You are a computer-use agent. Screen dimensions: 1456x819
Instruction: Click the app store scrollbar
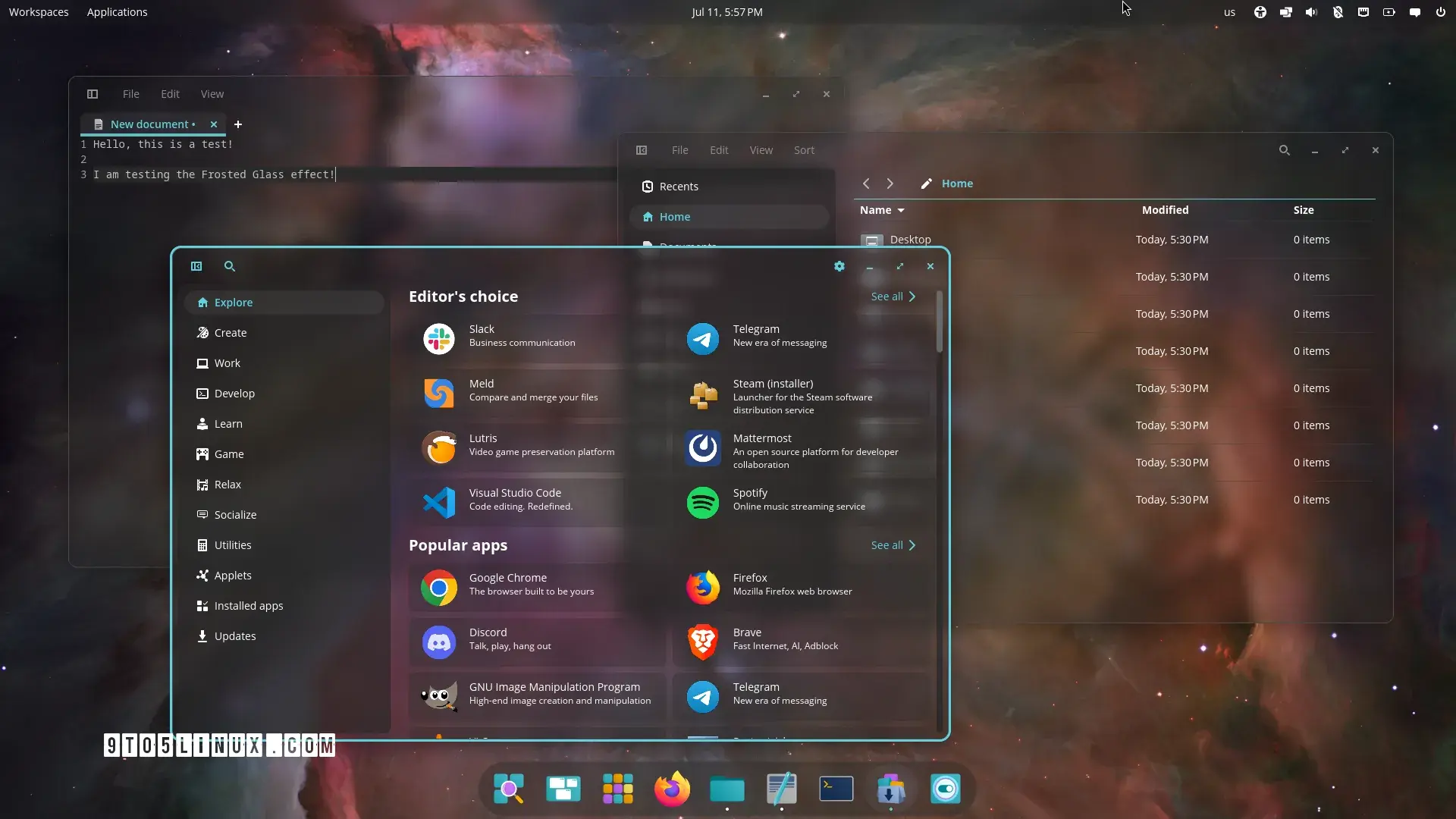[940, 322]
